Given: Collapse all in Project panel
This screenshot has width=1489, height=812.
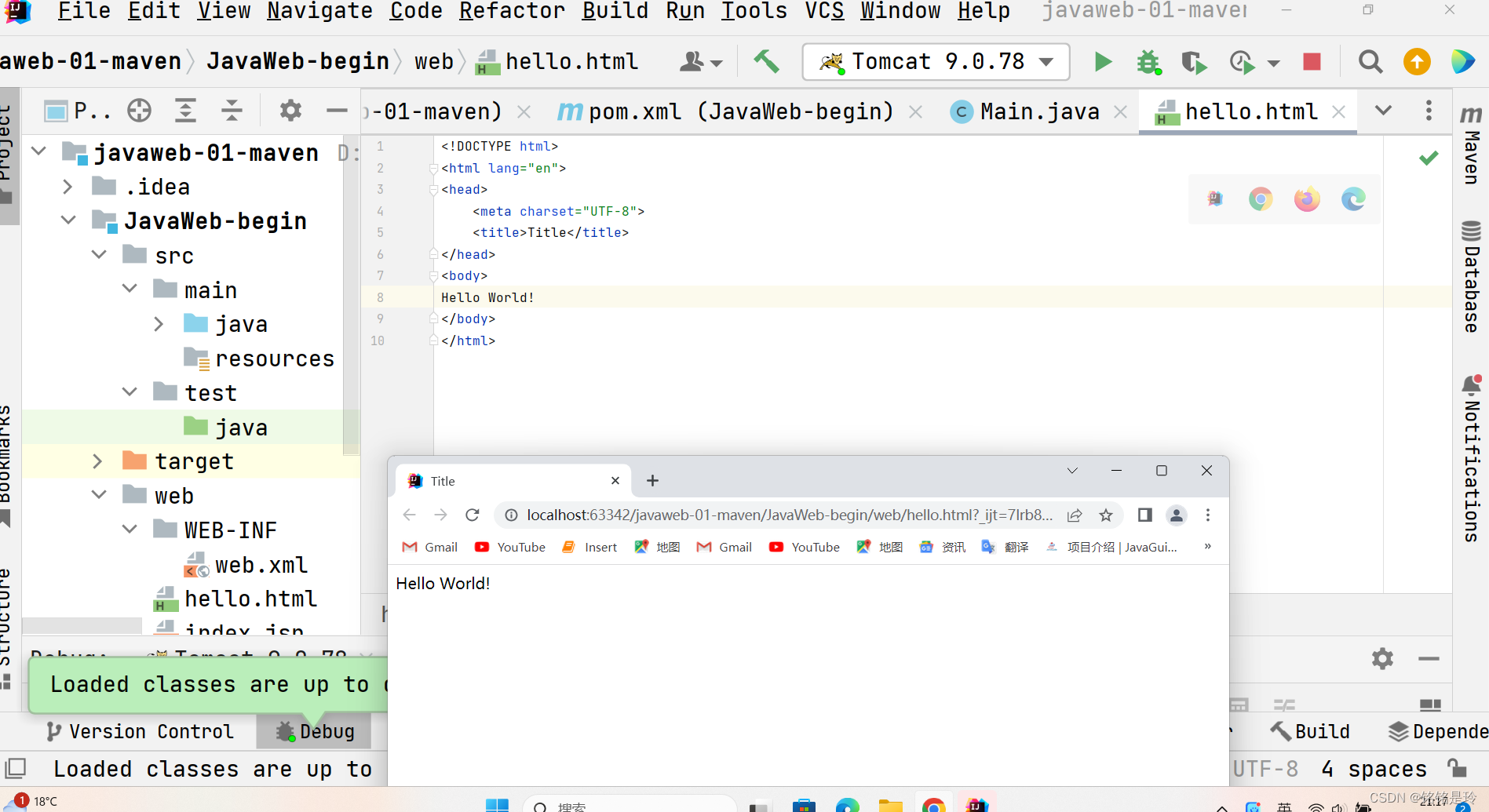Looking at the screenshot, I should pyautogui.click(x=232, y=111).
